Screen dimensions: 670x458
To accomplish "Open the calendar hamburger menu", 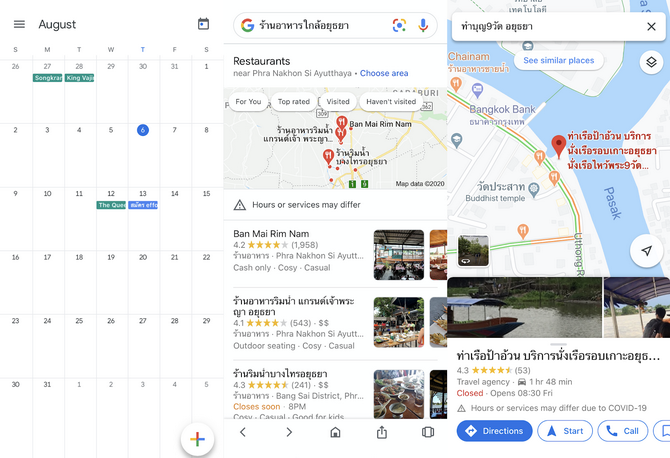I will click(x=19, y=24).
